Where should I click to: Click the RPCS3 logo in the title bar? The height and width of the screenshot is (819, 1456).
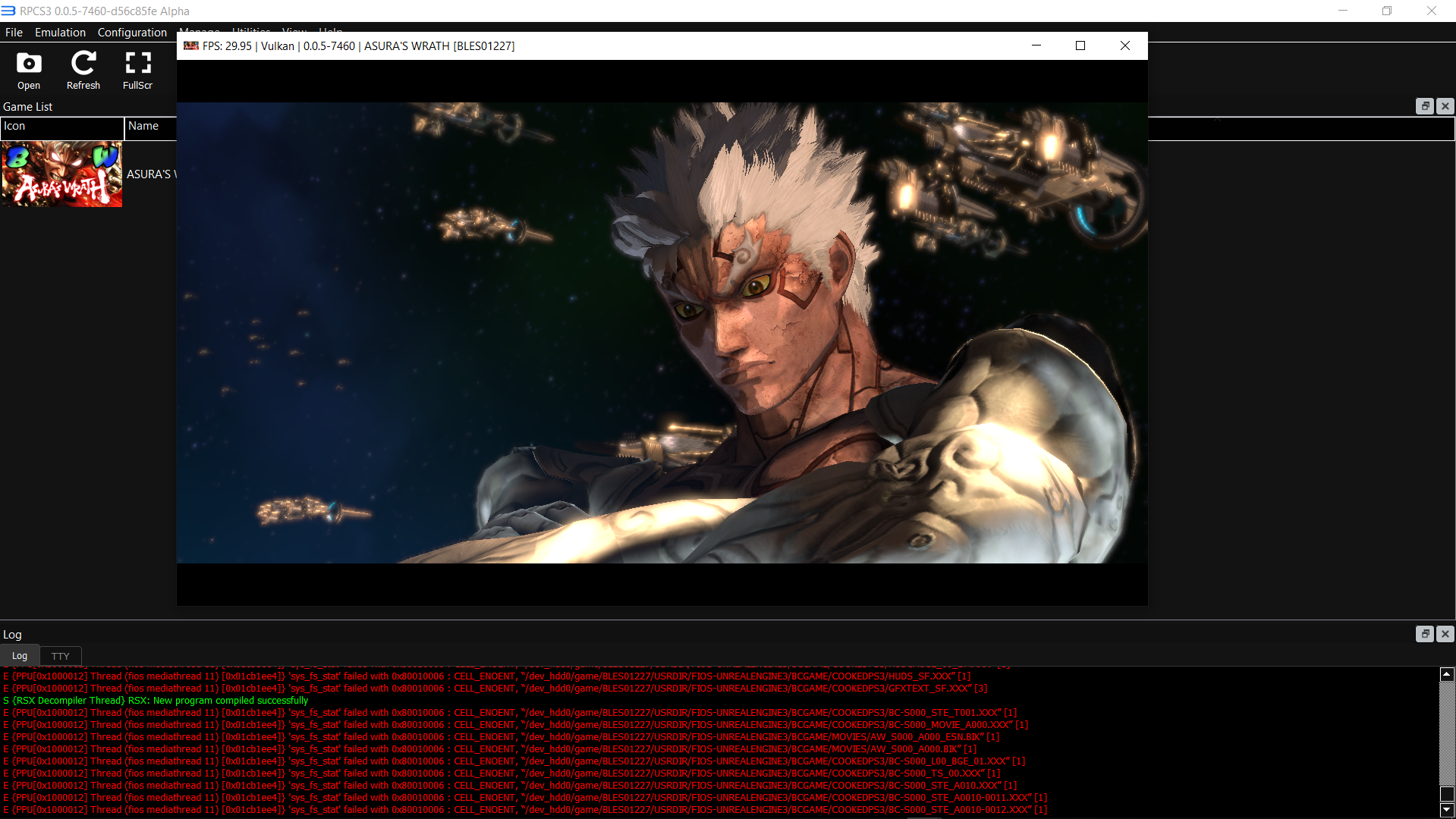8,11
